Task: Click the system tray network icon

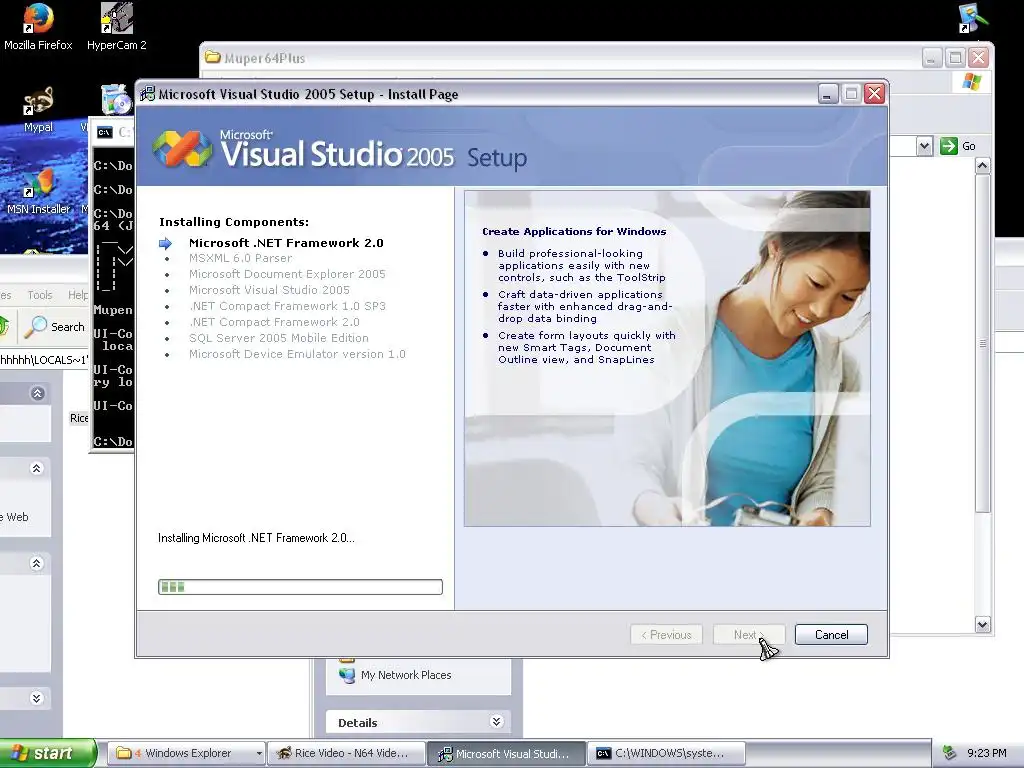Action: (x=949, y=753)
